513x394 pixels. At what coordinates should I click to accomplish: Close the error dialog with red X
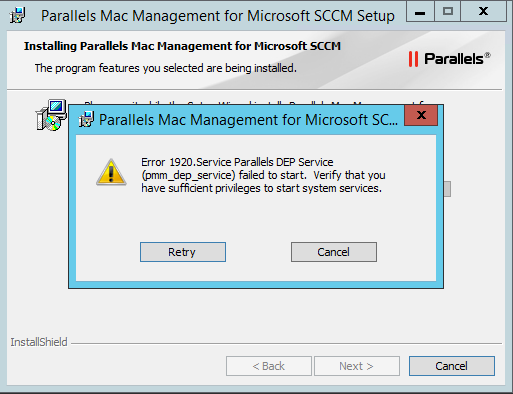pyautogui.click(x=421, y=115)
